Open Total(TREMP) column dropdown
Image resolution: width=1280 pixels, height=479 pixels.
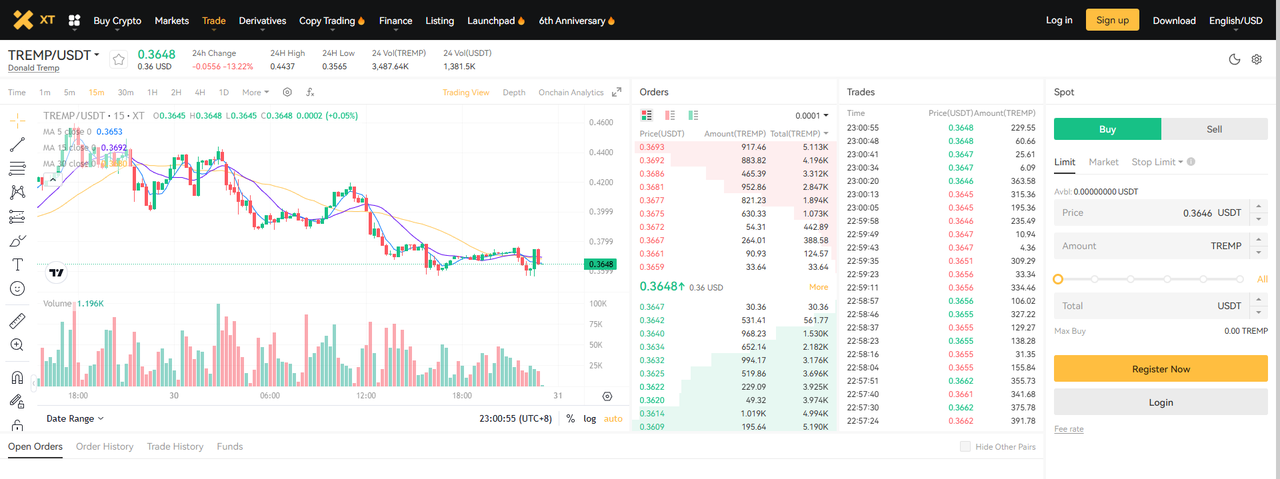799,133
